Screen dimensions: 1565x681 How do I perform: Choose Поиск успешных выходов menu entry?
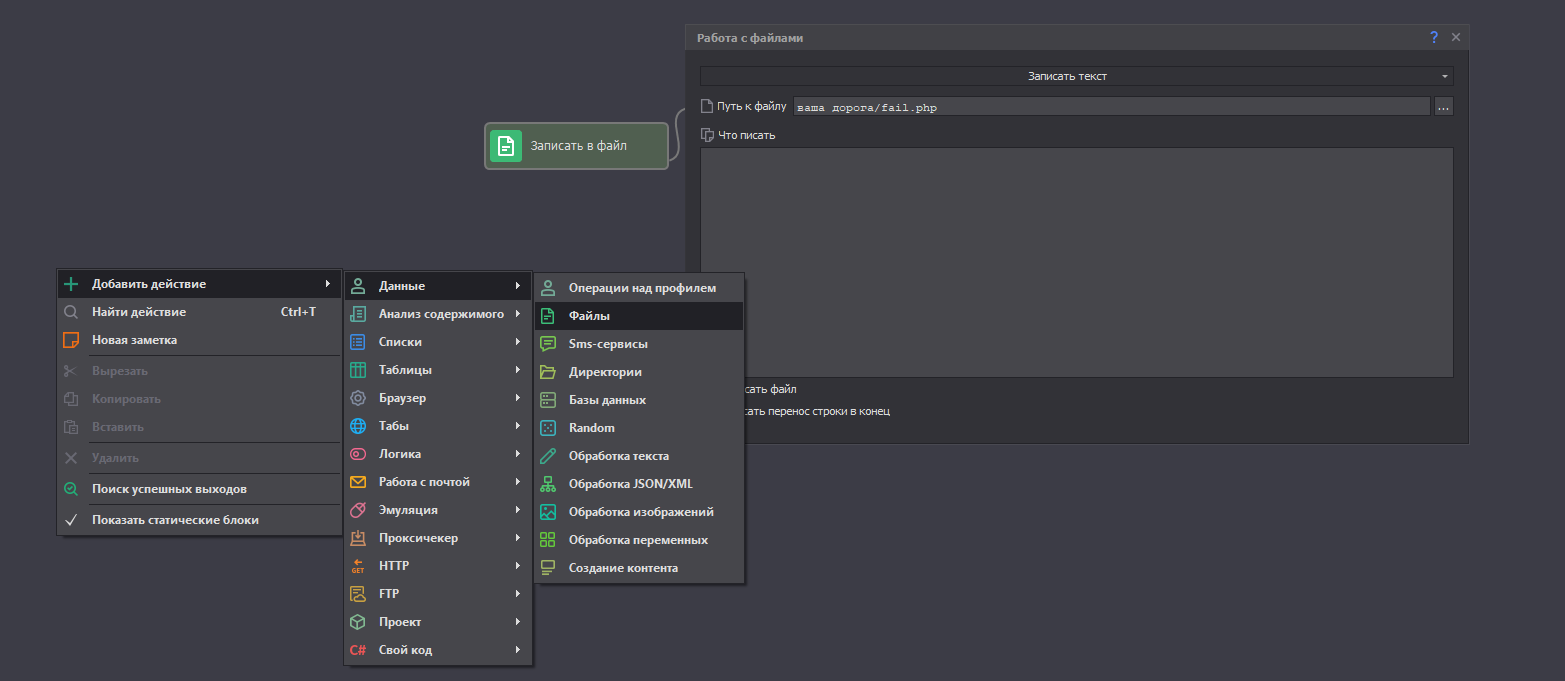click(x=199, y=489)
